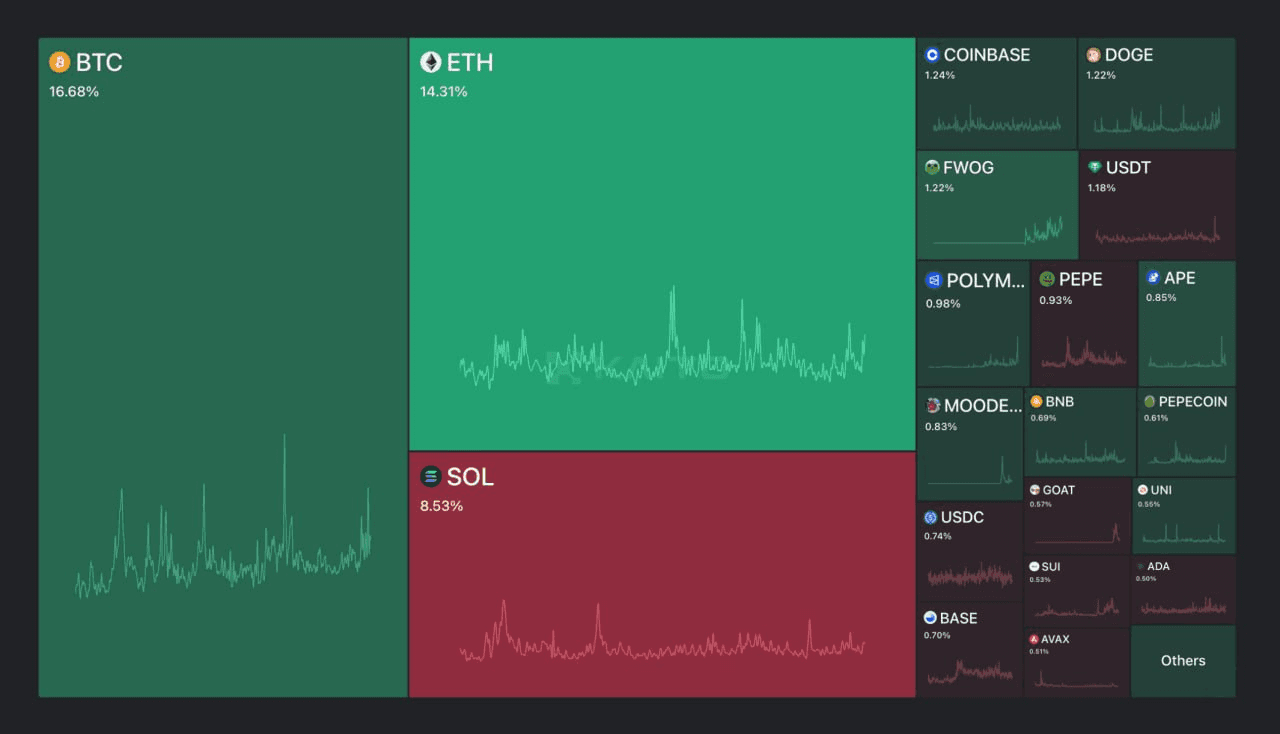This screenshot has height=734, width=1280.
Task: Click the FWOG label
Action: point(968,167)
